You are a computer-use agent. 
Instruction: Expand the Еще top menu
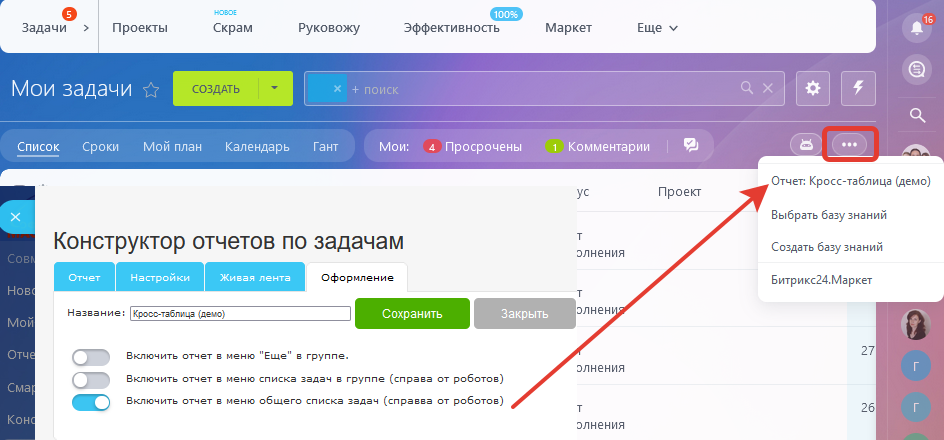[657, 28]
